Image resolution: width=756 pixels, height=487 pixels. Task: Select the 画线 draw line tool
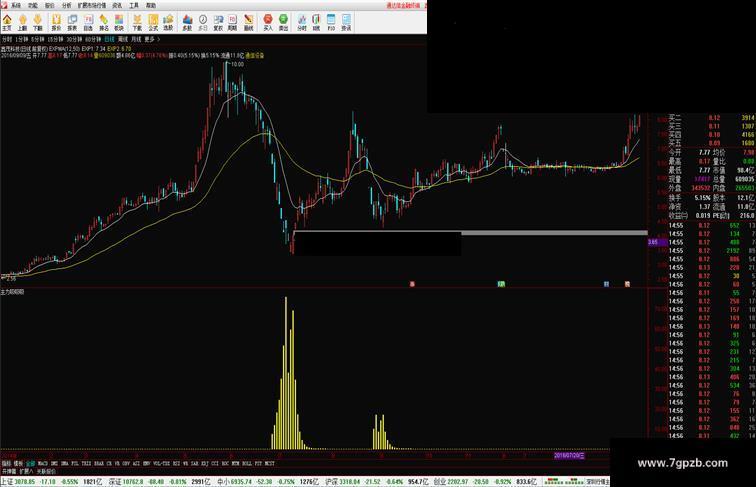pyautogui.click(x=248, y=22)
